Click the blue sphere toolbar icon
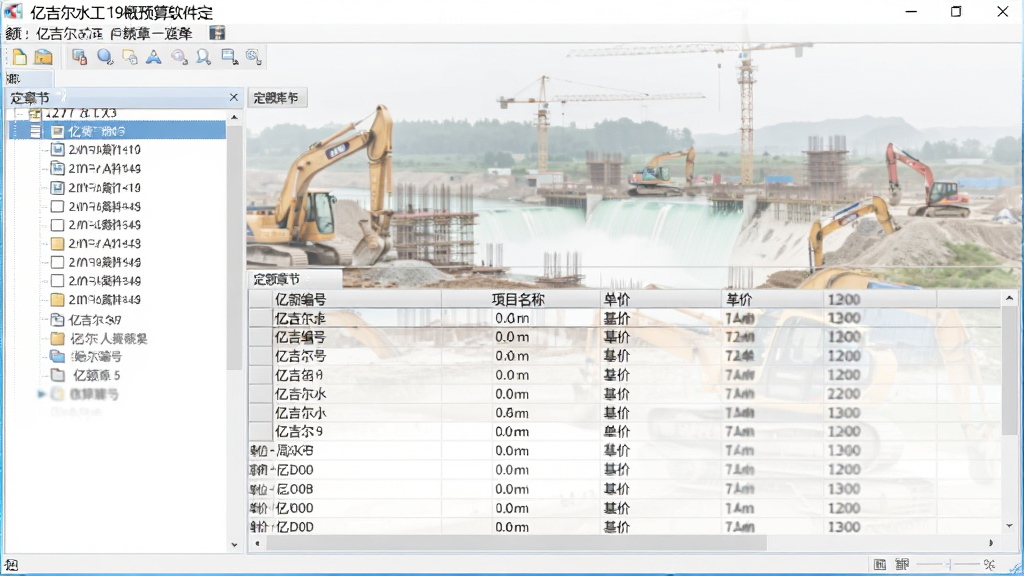This screenshot has height=576, width=1024. tap(104, 57)
